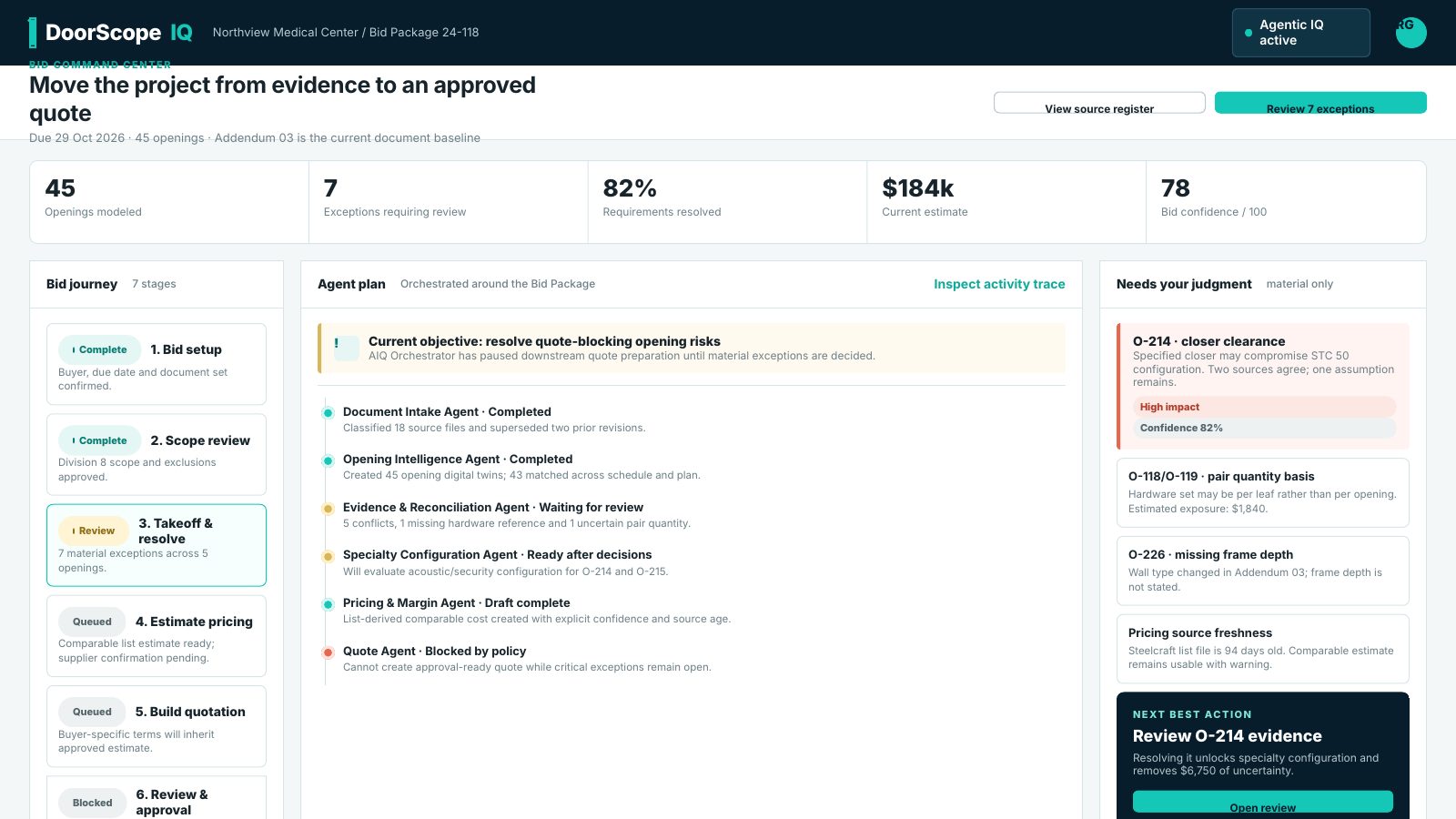The height and width of the screenshot is (819, 1456).
Task: Expand the Estimate pricing stage card
Action: tap(157, 636)
